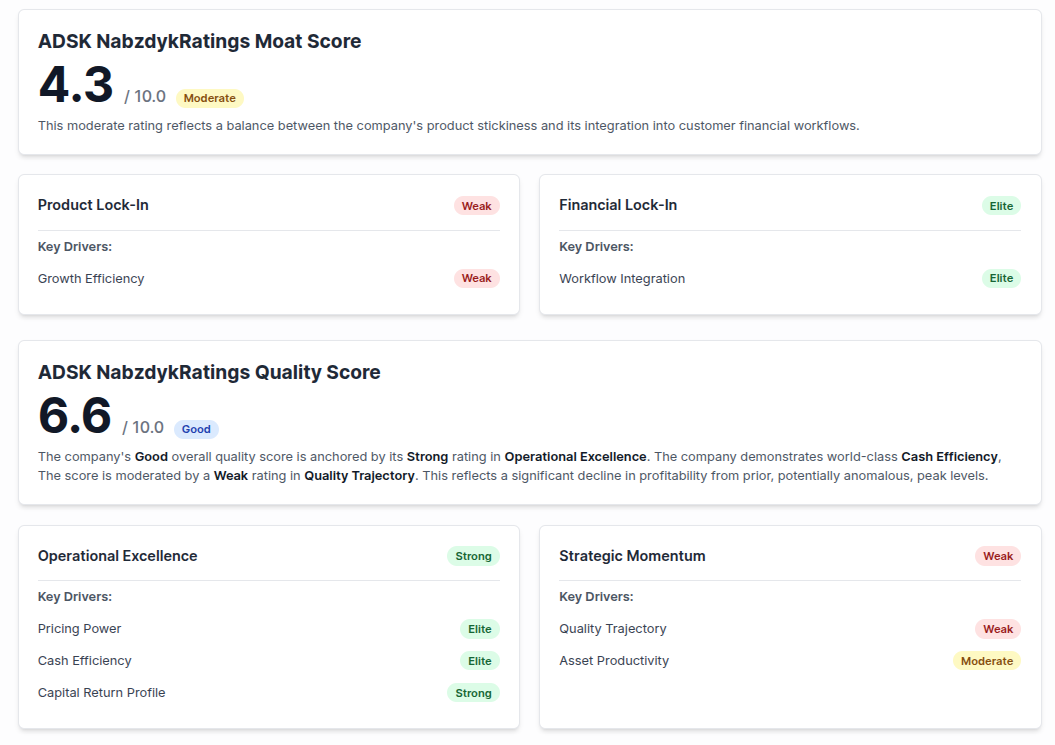Click Key Drivers label in Operational Excellence card
This screenshot has width=1055, height=745.
pos(75,597)
